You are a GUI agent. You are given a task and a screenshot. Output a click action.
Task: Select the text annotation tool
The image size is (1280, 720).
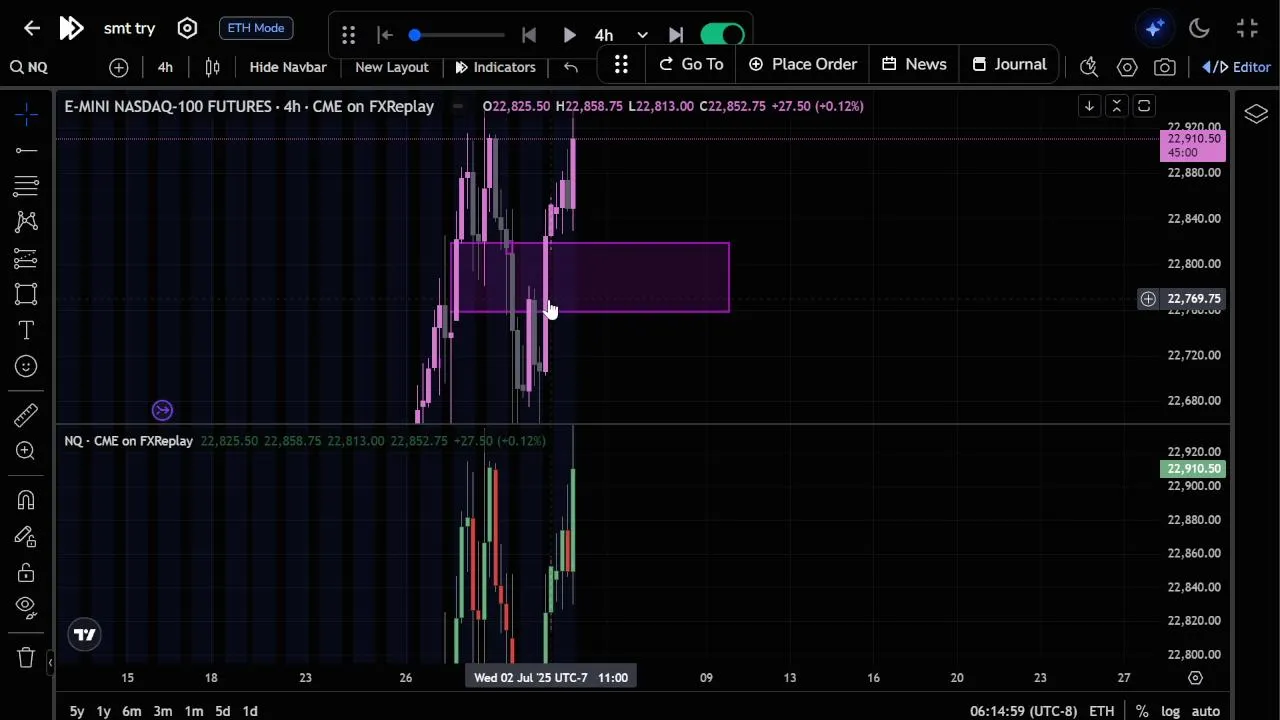[27, 330]
